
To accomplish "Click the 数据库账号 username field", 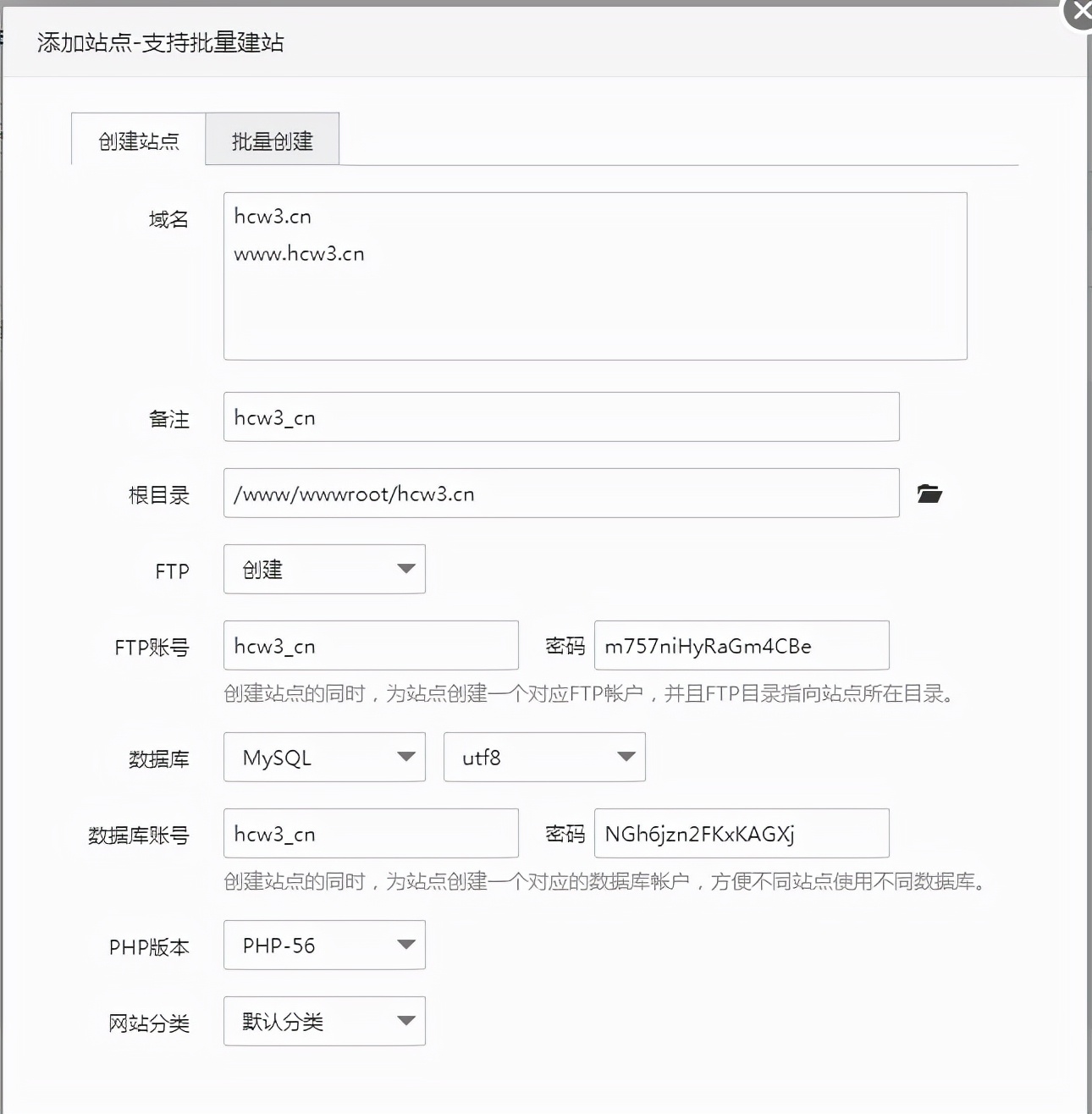I will (371, 833).
